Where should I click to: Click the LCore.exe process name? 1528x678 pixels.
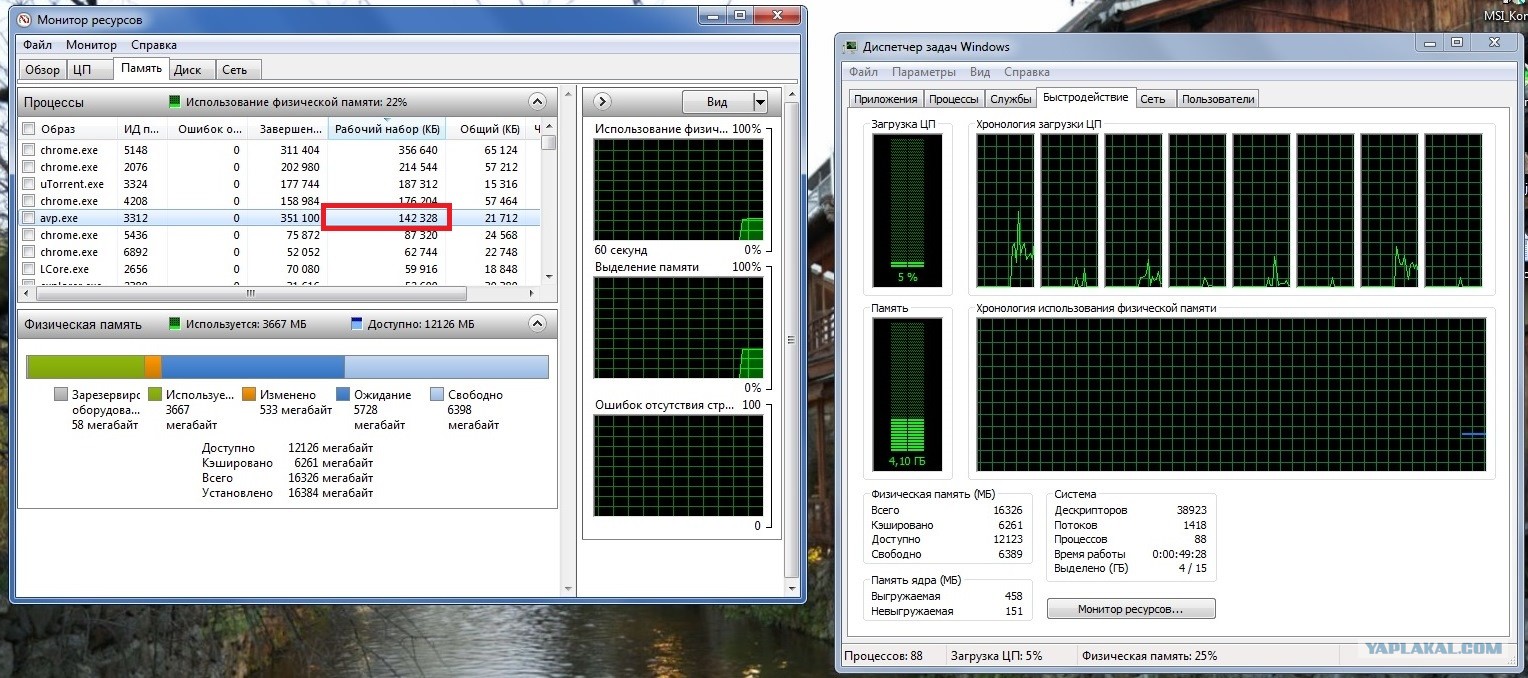[64, 269]
